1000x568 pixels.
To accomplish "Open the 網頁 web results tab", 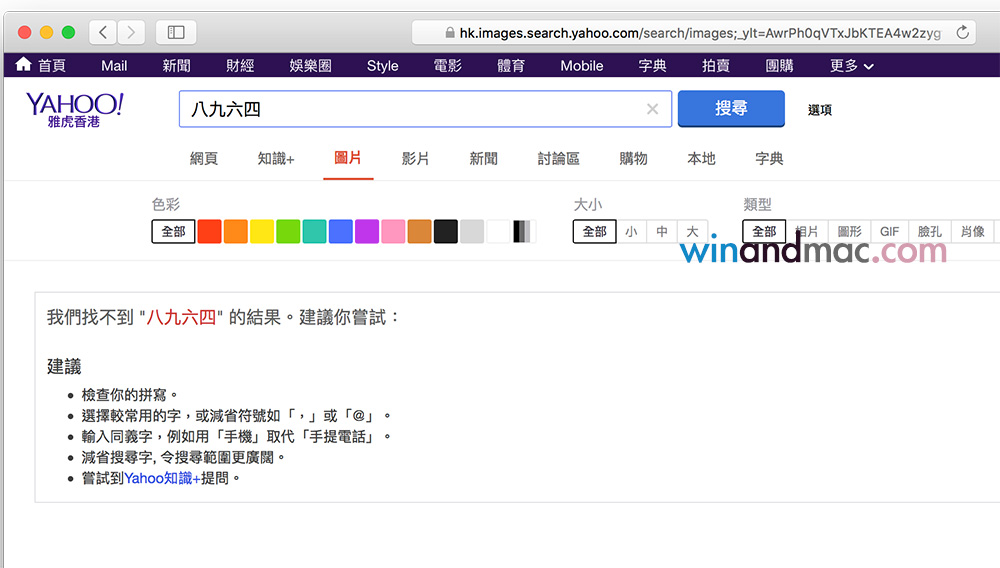I will pyautogui.click(x=204, y=158).
